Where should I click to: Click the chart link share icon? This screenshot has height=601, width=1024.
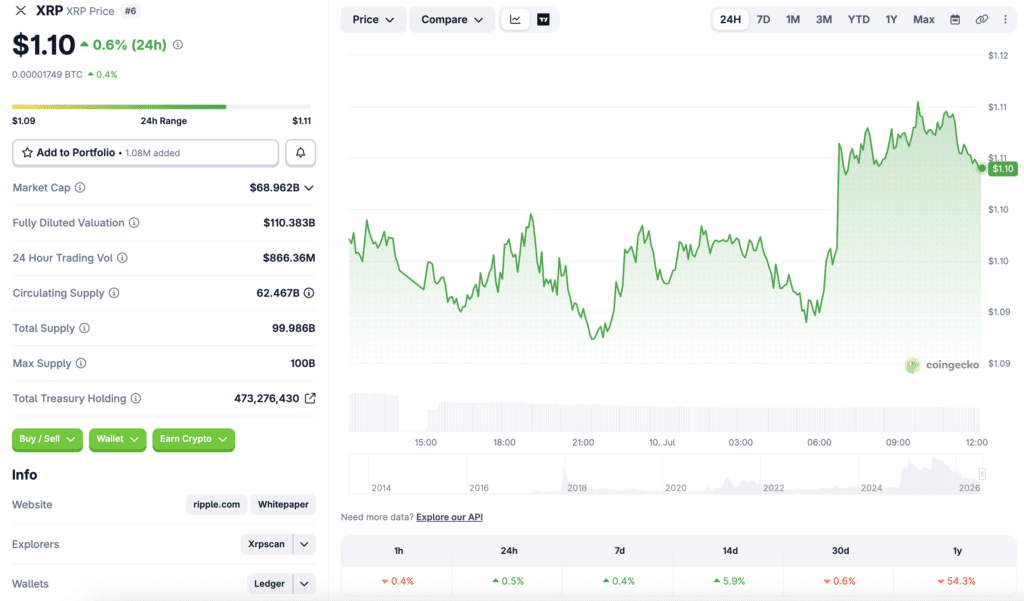982,20
